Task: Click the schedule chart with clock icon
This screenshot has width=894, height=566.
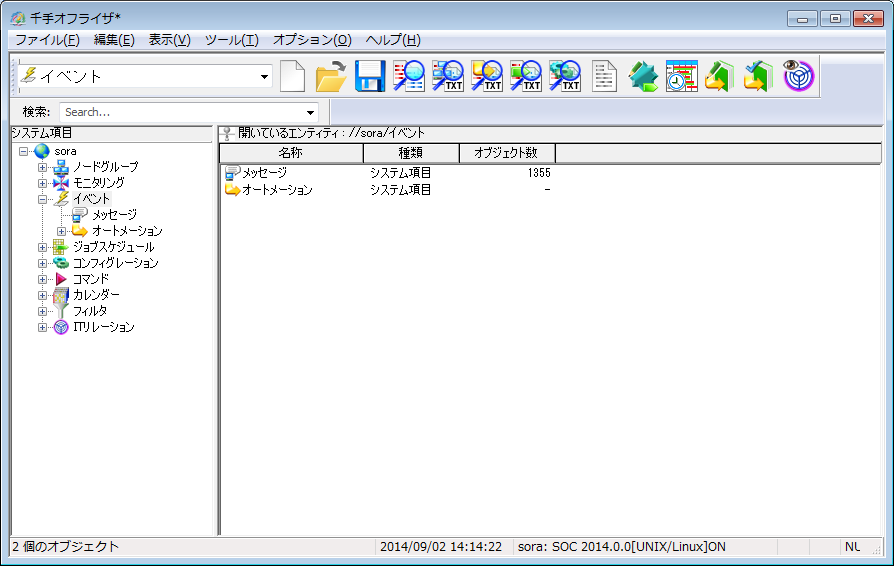Action: 682,76
